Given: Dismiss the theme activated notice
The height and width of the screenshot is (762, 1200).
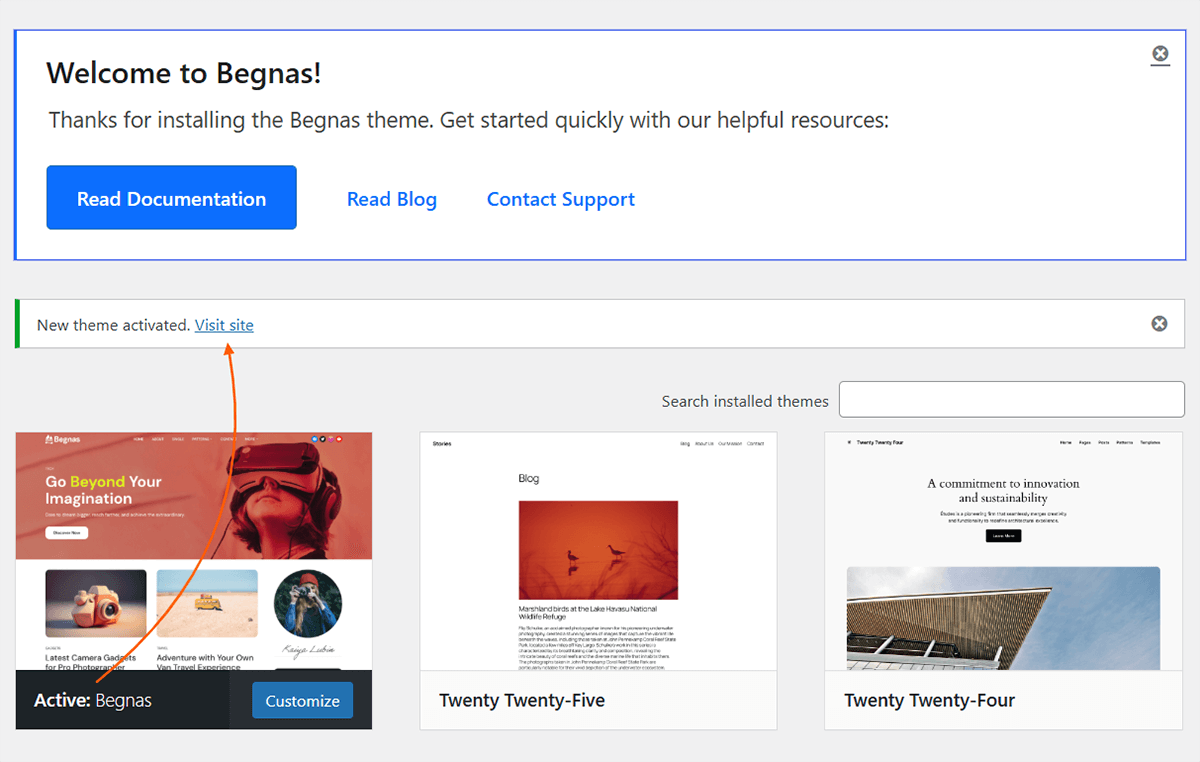Looking at the screenshot, I should [1159, 323].
